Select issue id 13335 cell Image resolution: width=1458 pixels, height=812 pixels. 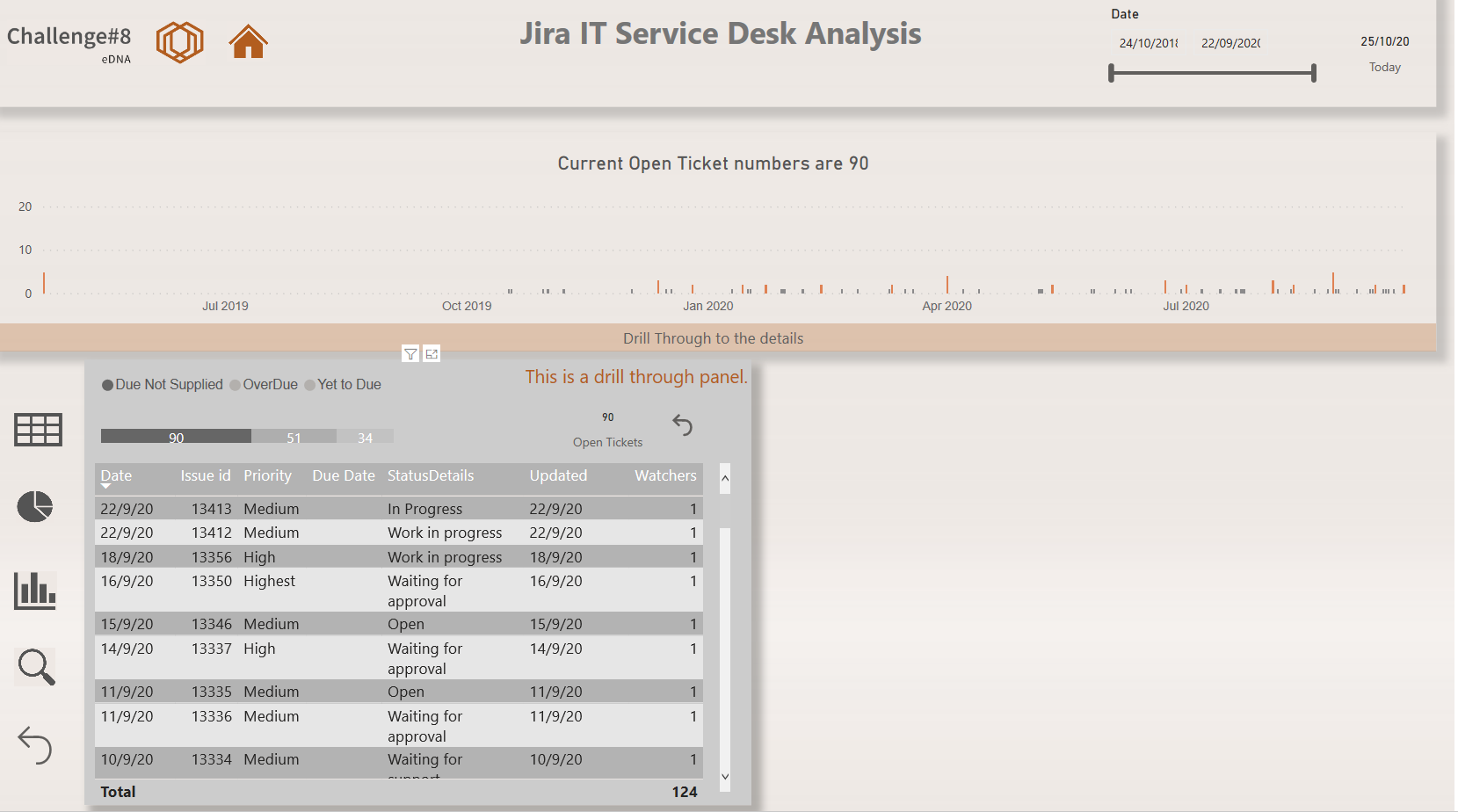coord(212,692)
